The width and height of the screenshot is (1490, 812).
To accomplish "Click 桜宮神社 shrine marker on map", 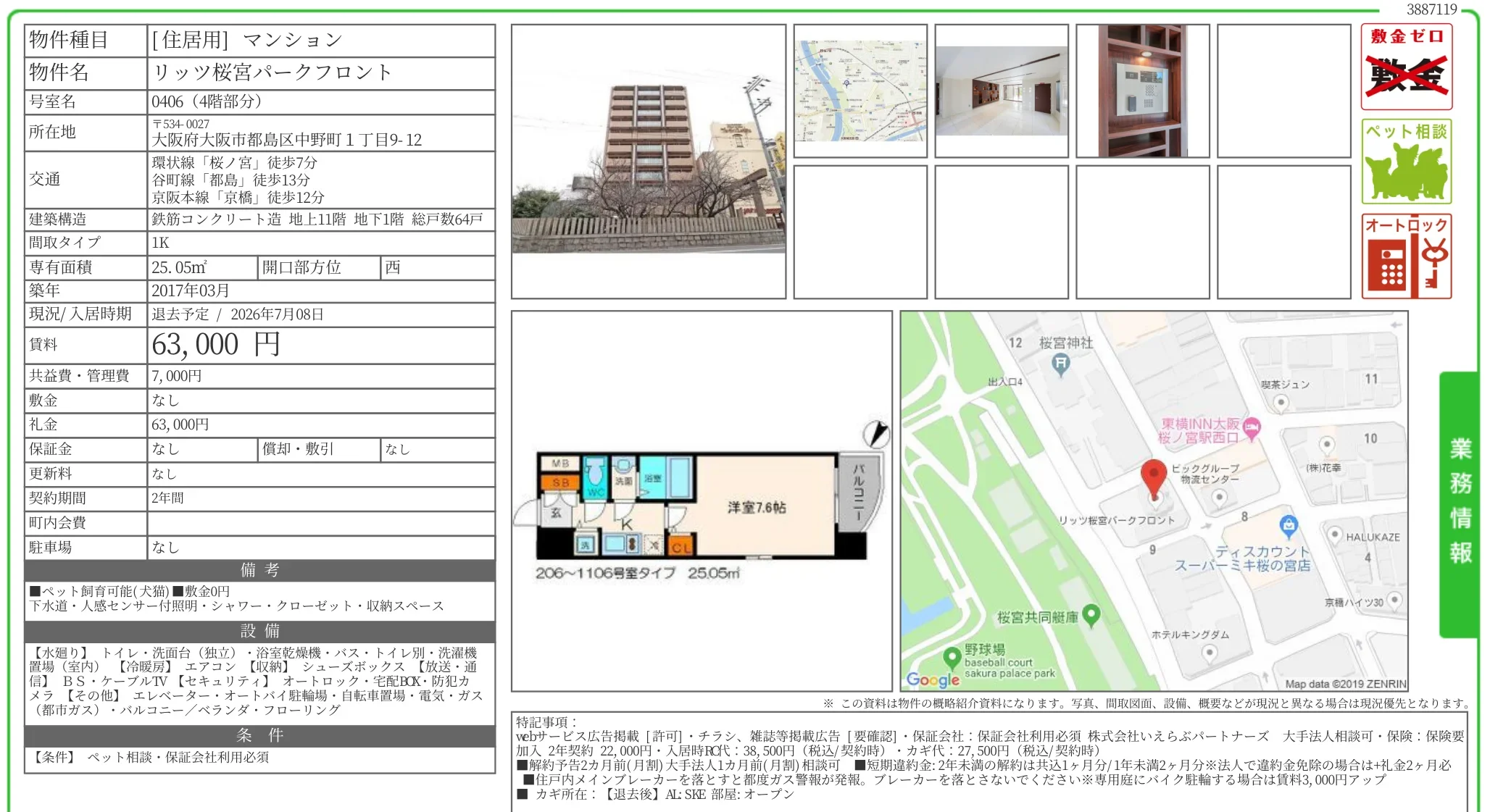I will pos(1060,364).
